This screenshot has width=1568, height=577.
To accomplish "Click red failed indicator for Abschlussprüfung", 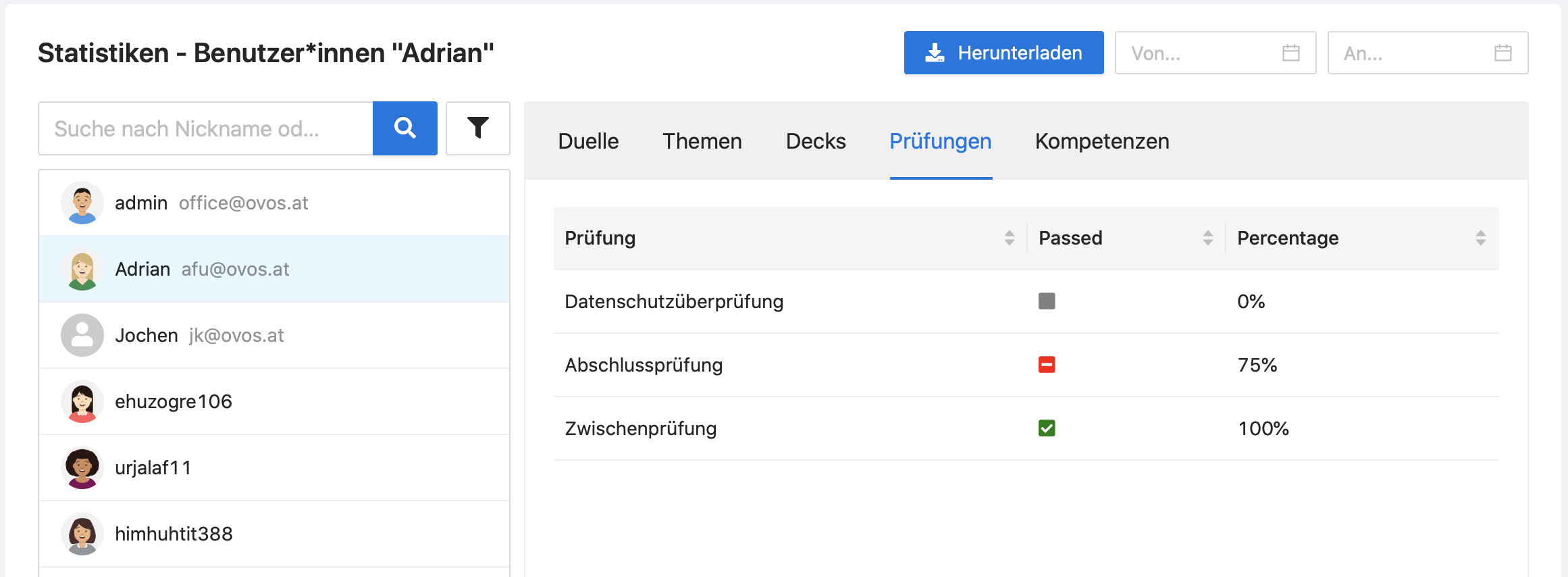I will click(1047, 365).
